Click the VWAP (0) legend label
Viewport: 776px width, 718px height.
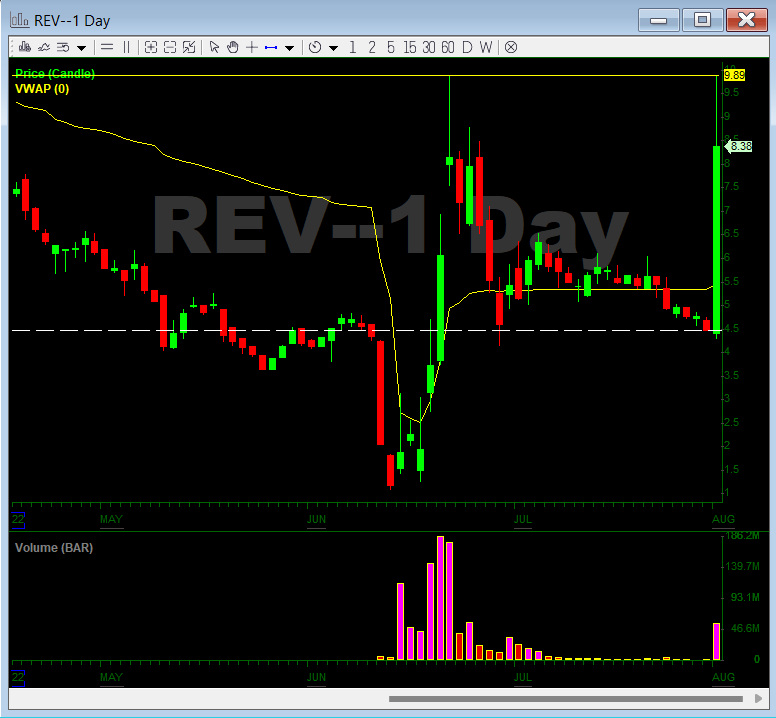(x=42, y=89)
